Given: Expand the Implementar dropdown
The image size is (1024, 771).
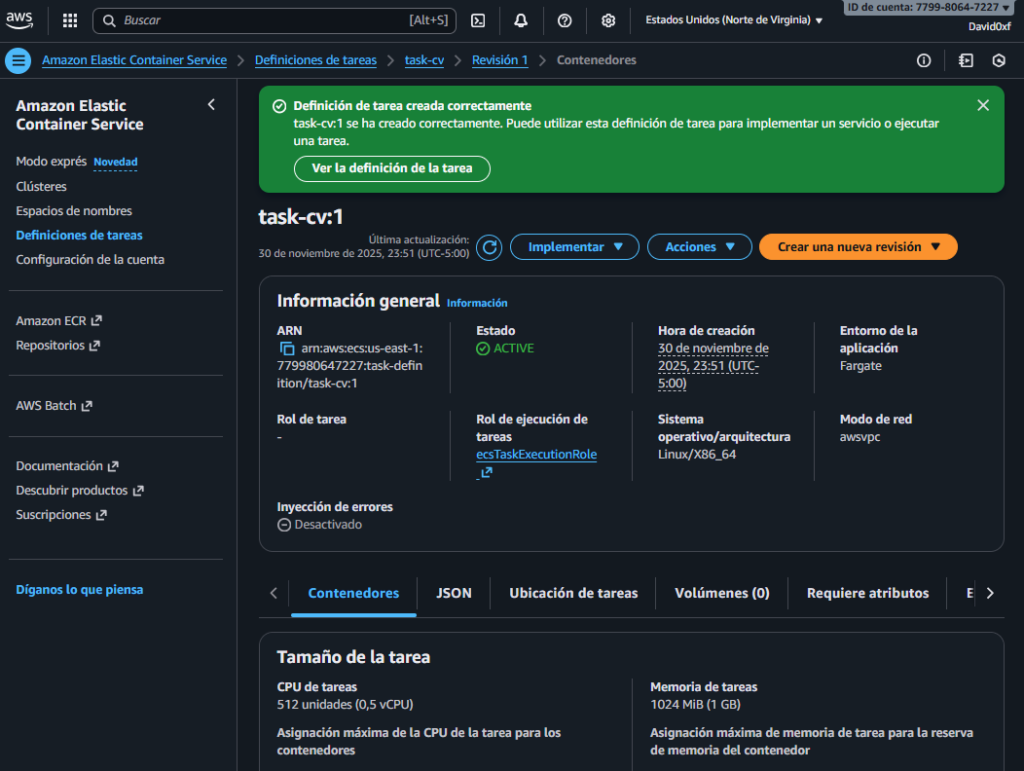Looking at the screenshot, I should click(x=575, y=247).
